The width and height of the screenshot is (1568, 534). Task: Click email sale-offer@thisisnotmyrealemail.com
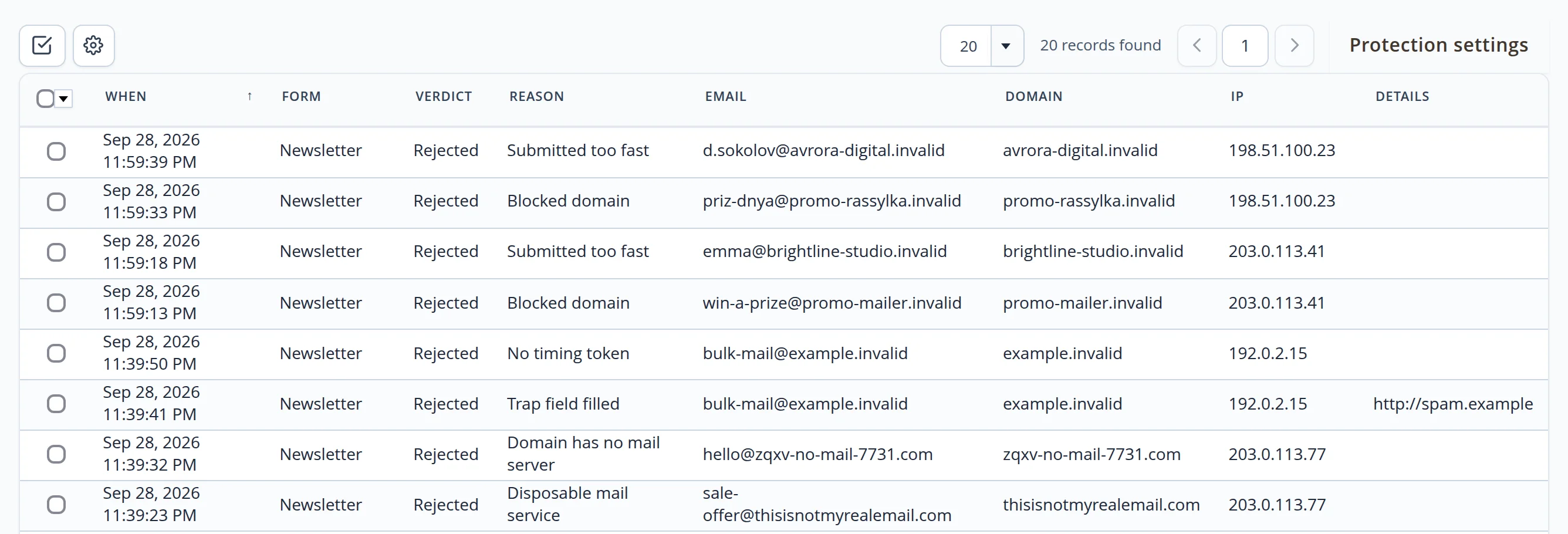tap(827, 504)
